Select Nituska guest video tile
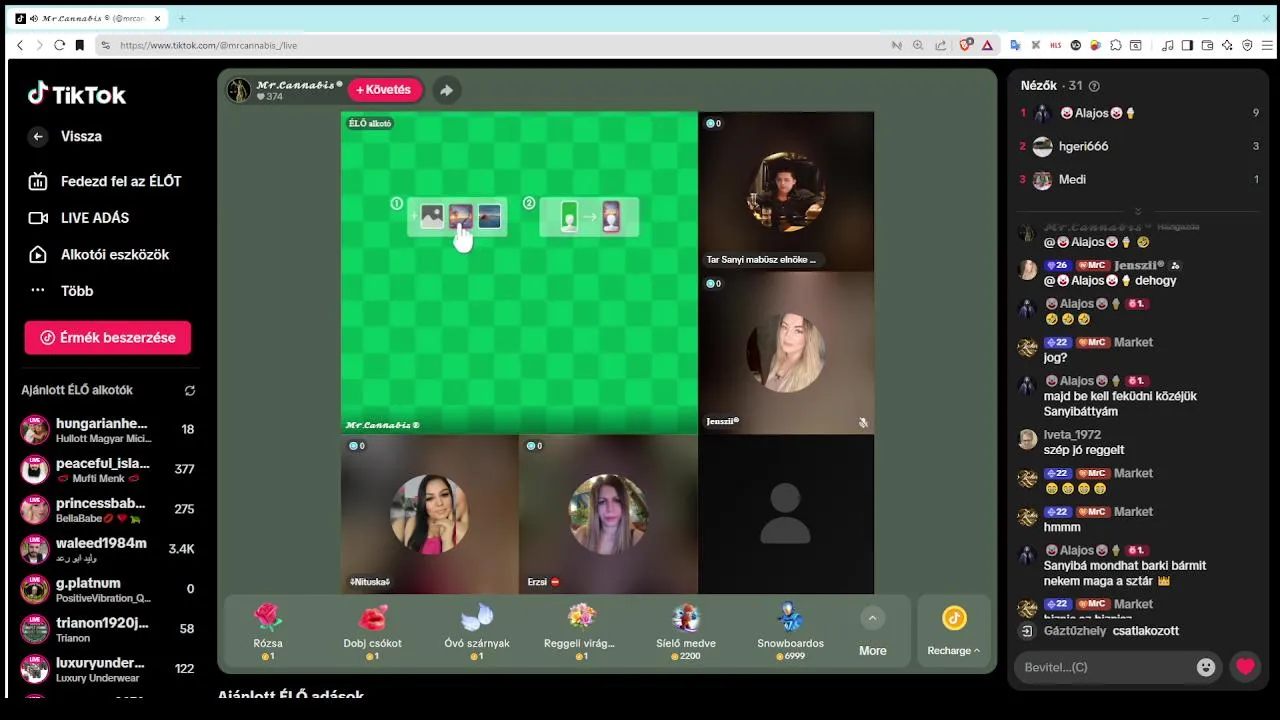1280x720 pixels. 429,514
